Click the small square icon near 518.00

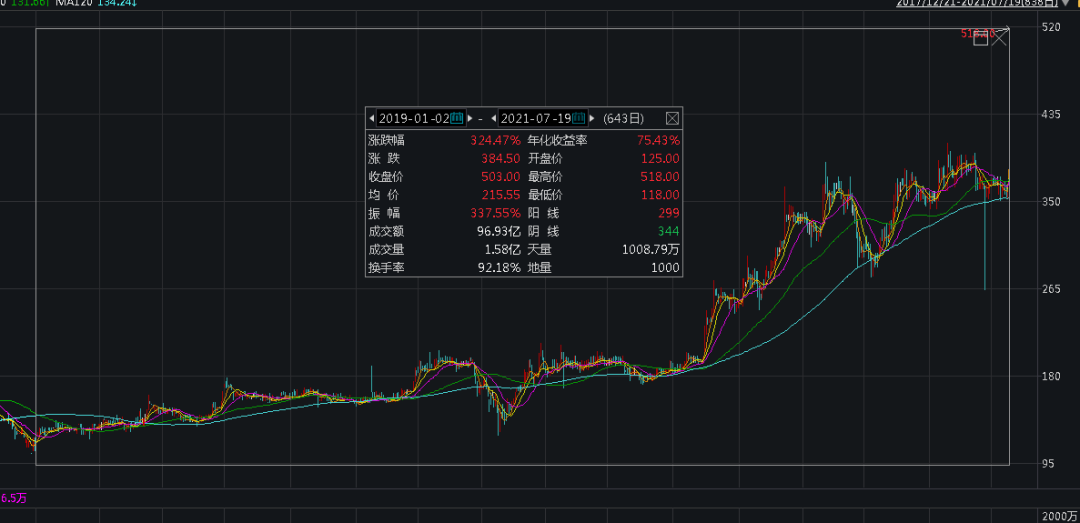coord(980,39)
